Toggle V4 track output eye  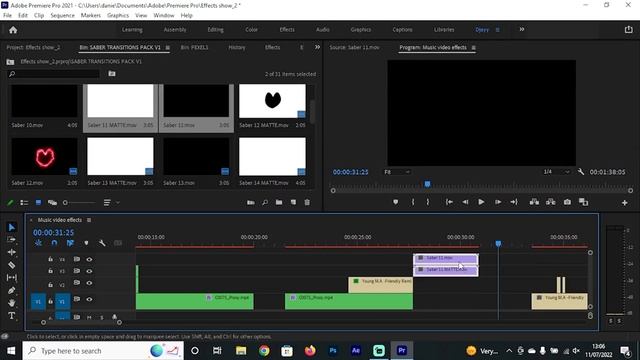(89, 259)
